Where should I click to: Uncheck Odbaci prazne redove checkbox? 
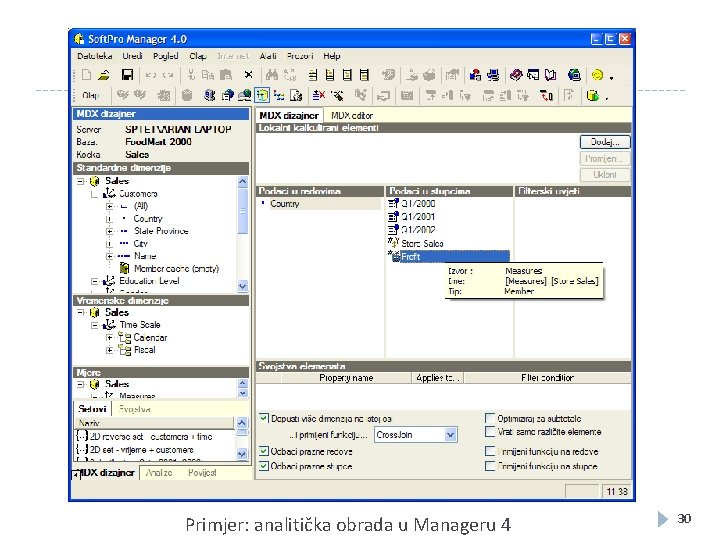point(264,451)
